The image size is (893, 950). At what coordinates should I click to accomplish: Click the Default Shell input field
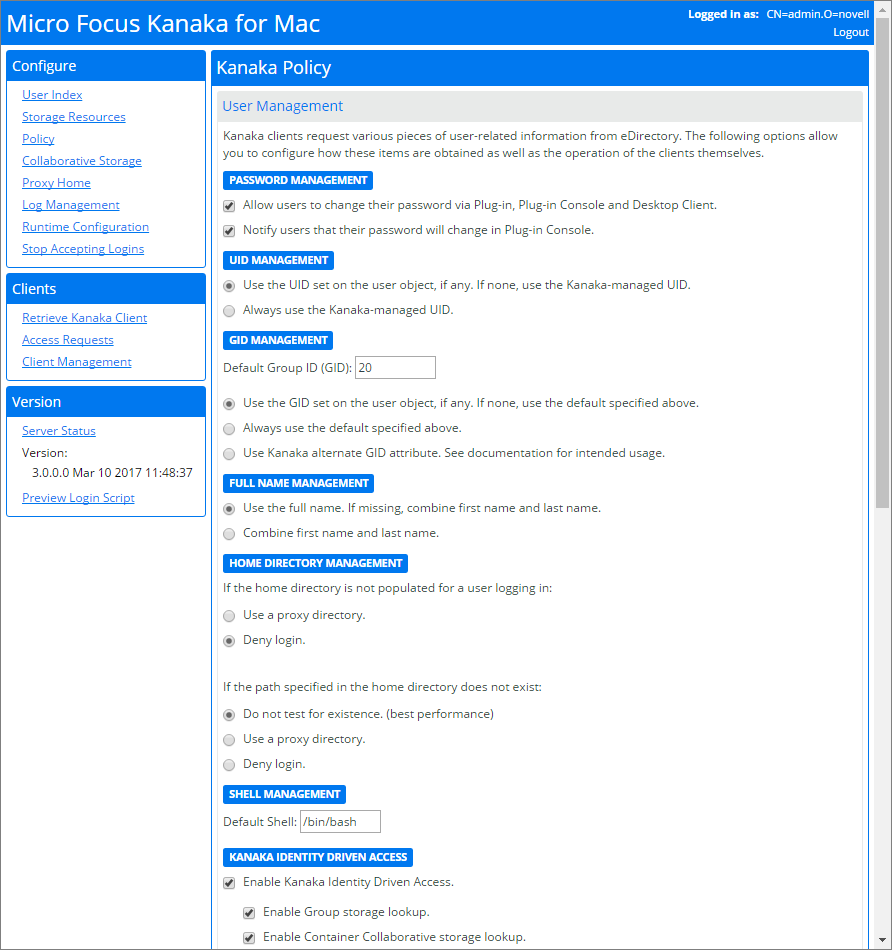(x=340, y=822)
